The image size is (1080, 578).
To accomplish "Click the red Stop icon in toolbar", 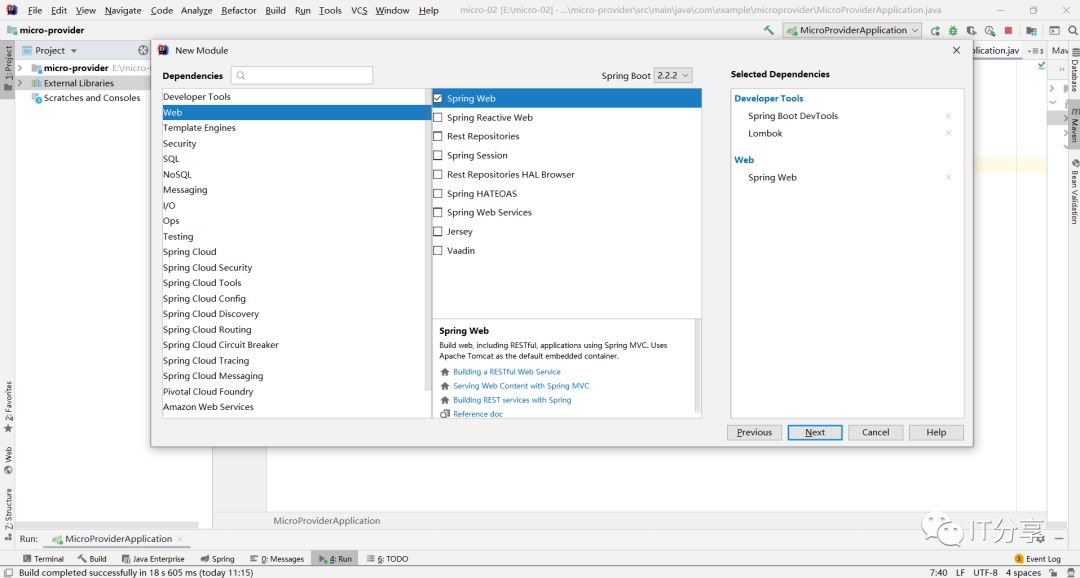I will pos(1008,30).
